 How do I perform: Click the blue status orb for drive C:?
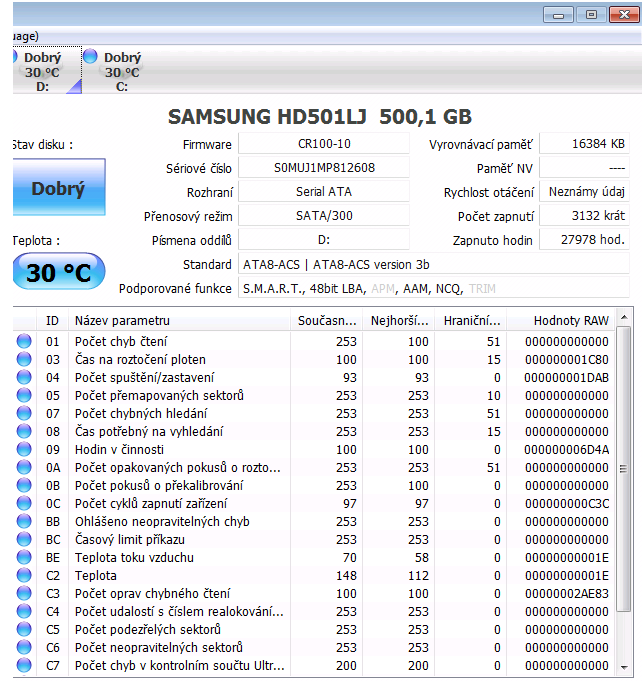(90, 56)
